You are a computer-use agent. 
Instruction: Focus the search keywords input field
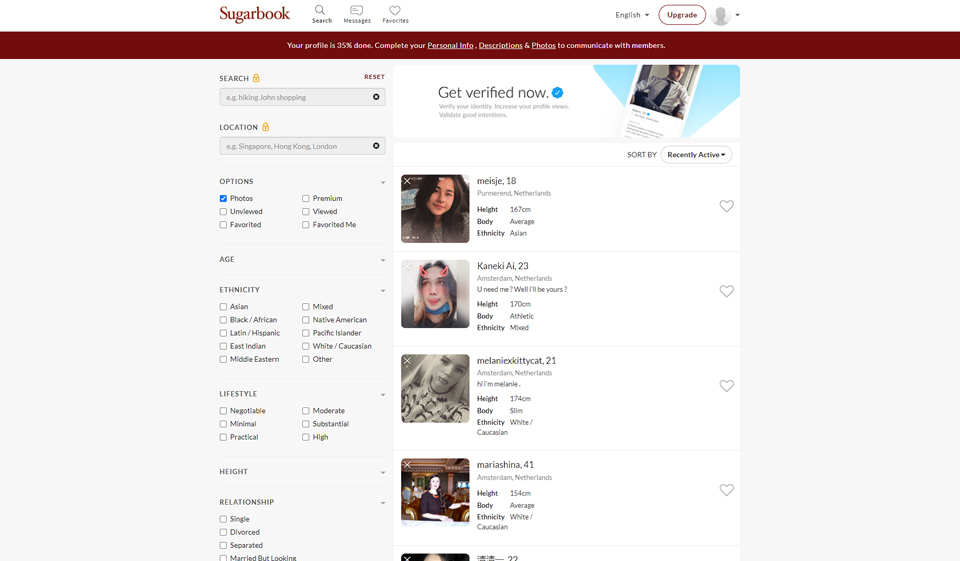coord(302,97)
